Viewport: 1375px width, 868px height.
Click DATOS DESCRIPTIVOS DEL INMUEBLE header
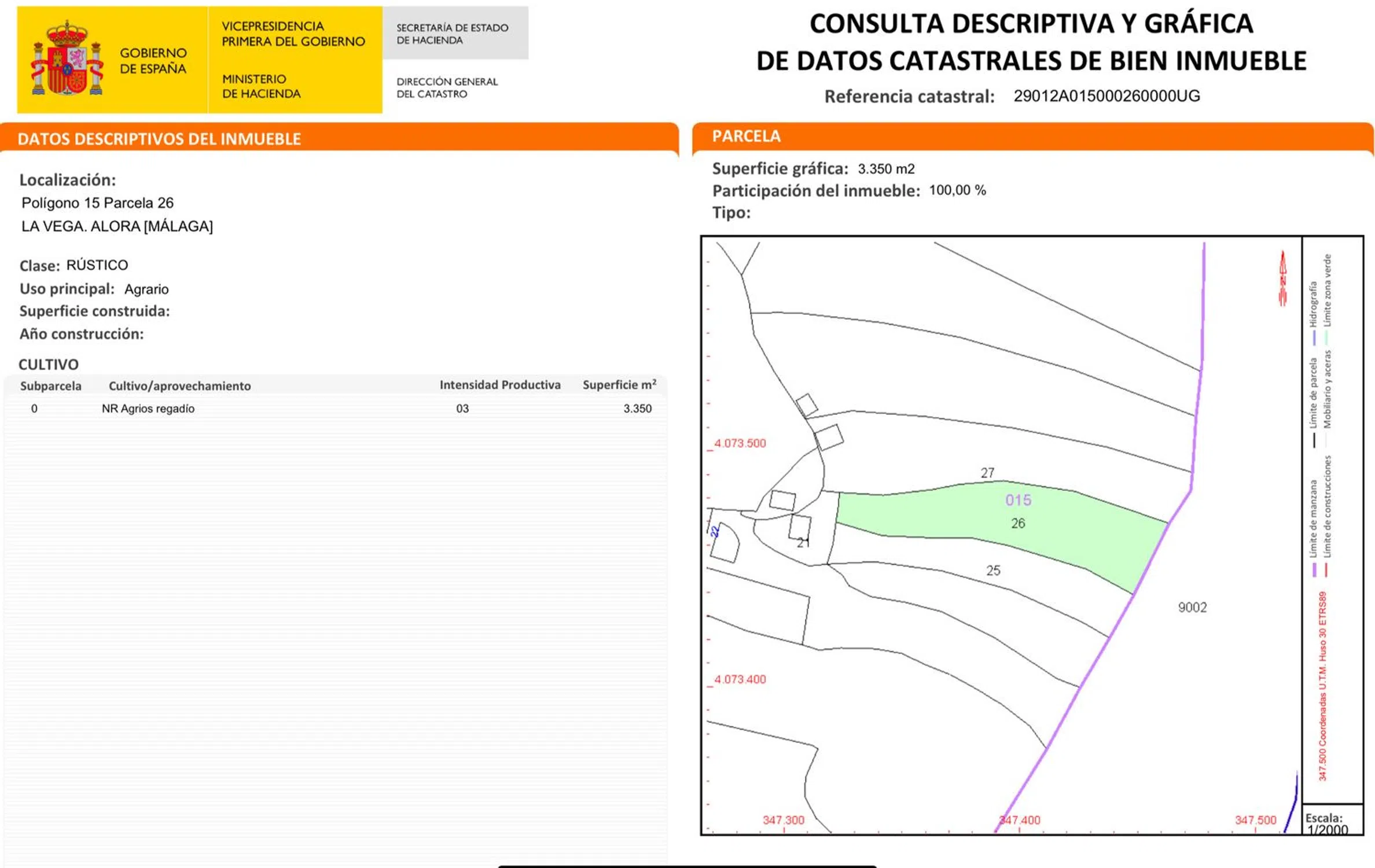pos(159,139)
